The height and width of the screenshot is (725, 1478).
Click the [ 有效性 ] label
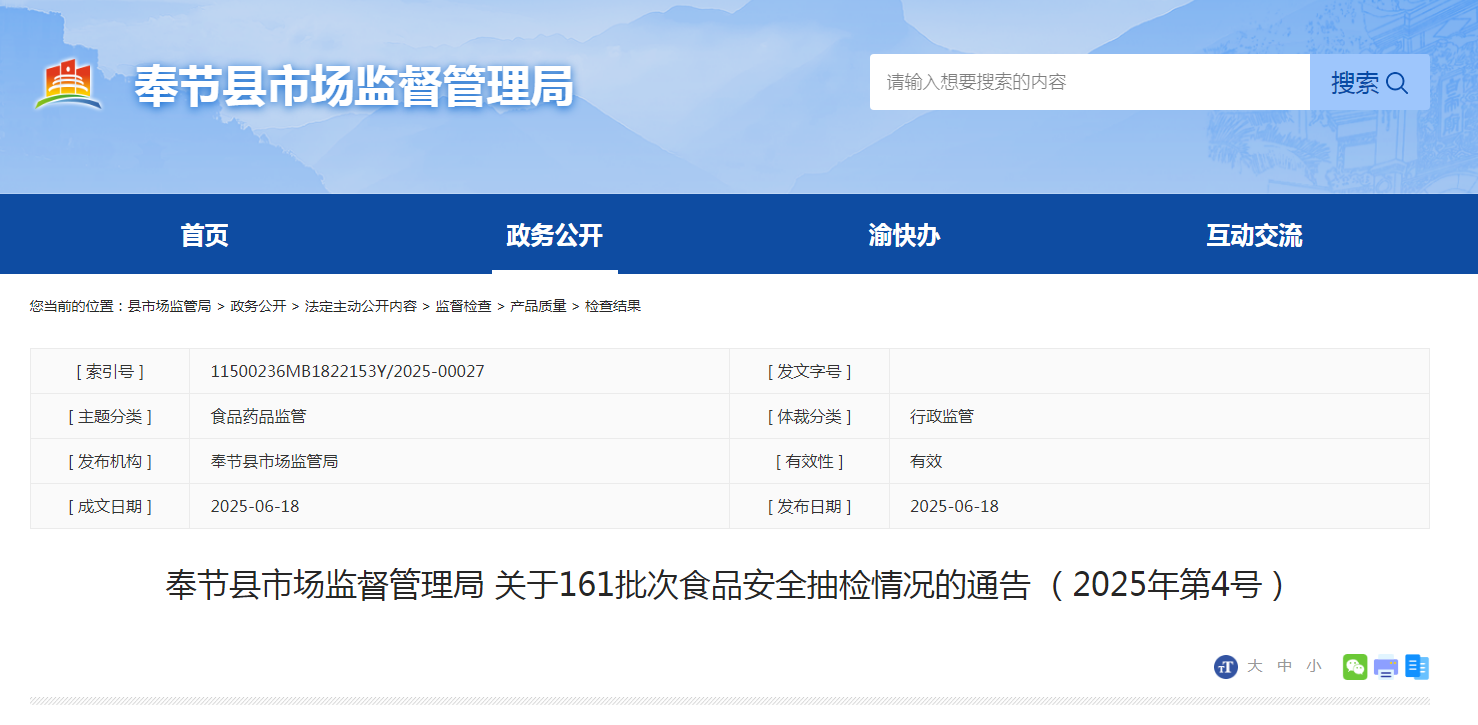pos(810,461)
